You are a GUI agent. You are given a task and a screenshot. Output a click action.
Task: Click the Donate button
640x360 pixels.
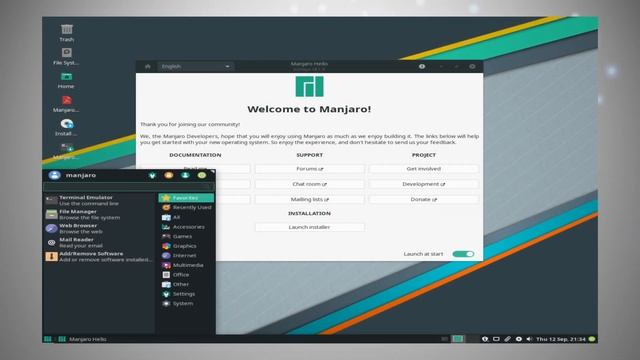pos(424,199)
